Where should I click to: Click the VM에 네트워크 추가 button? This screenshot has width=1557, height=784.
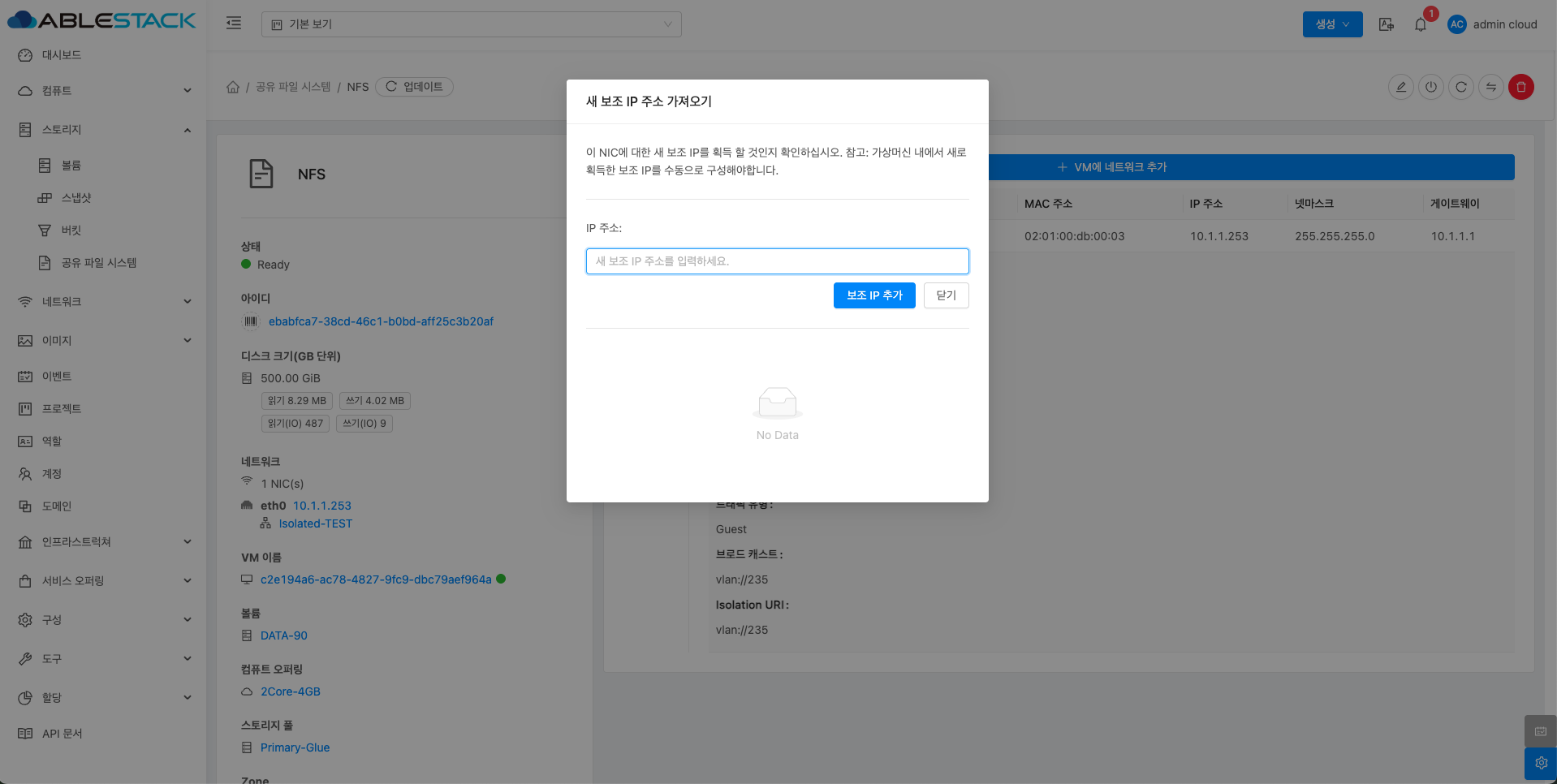coord(1112,167)
